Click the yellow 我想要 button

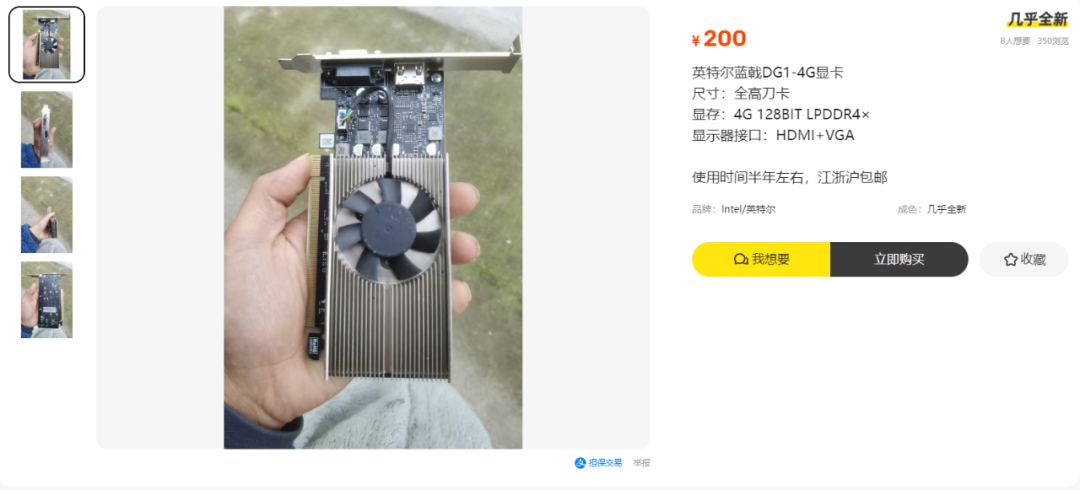(x=761, y=260)
